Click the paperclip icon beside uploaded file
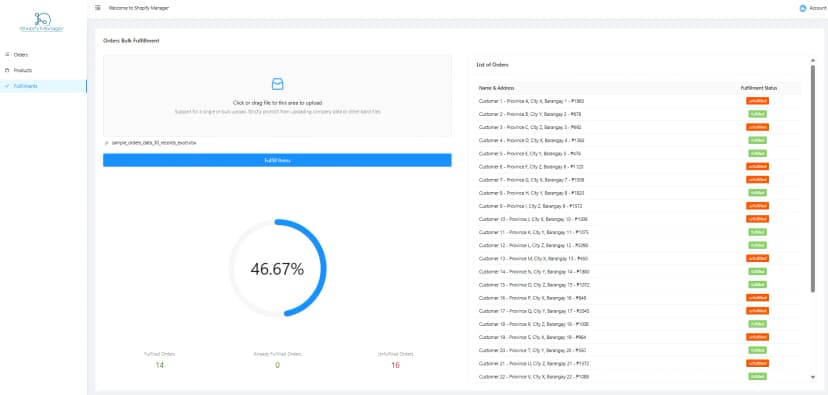The height and width of the screenshot is (395, 828). pyautogui.click(x=107, y=143)
